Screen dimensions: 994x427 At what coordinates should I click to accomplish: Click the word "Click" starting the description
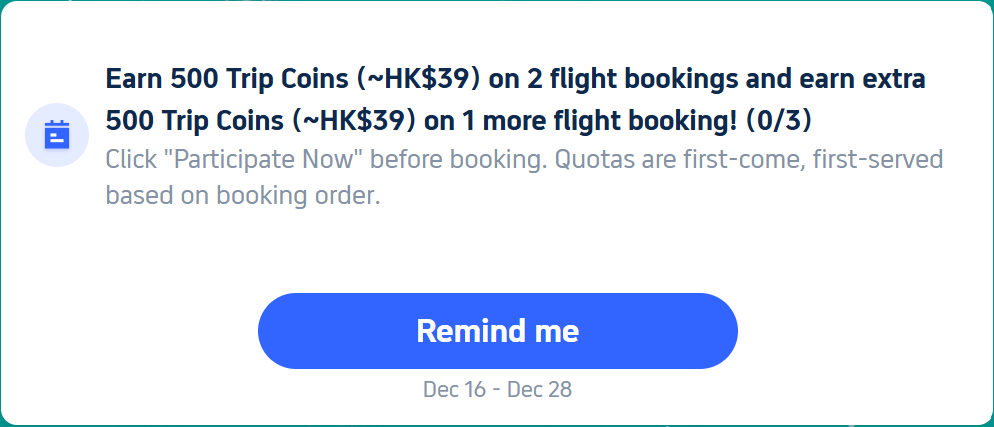point(131,160)
